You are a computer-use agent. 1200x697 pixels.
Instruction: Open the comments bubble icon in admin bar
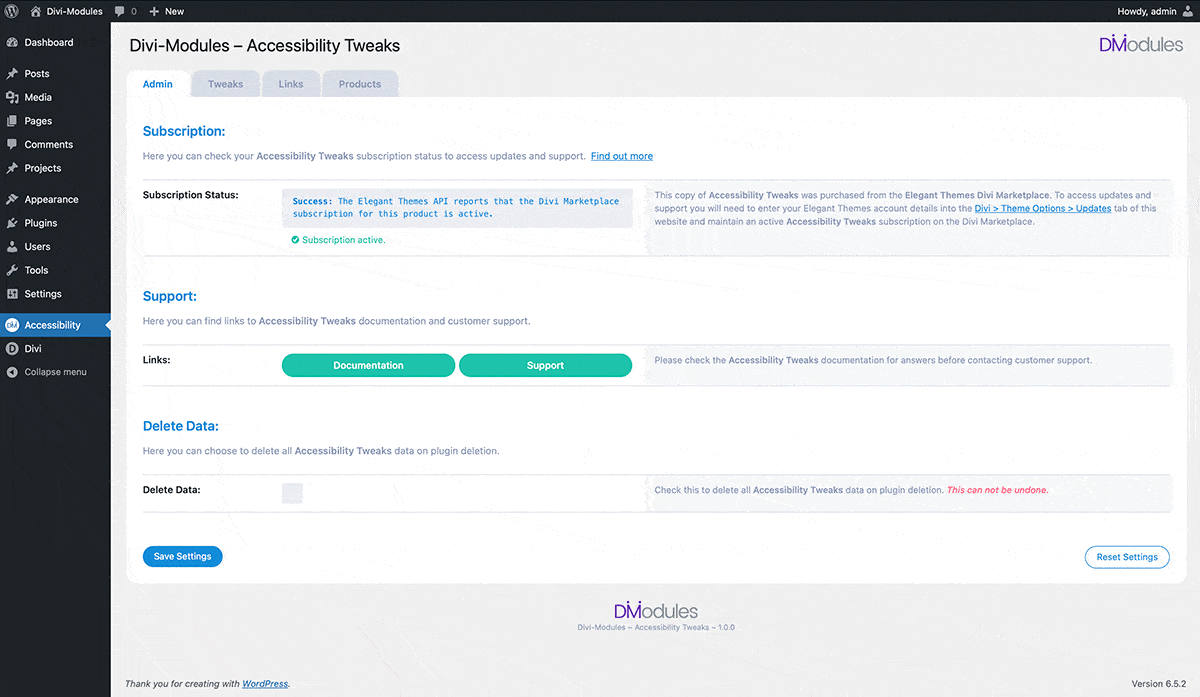click(x=121, y=11)
